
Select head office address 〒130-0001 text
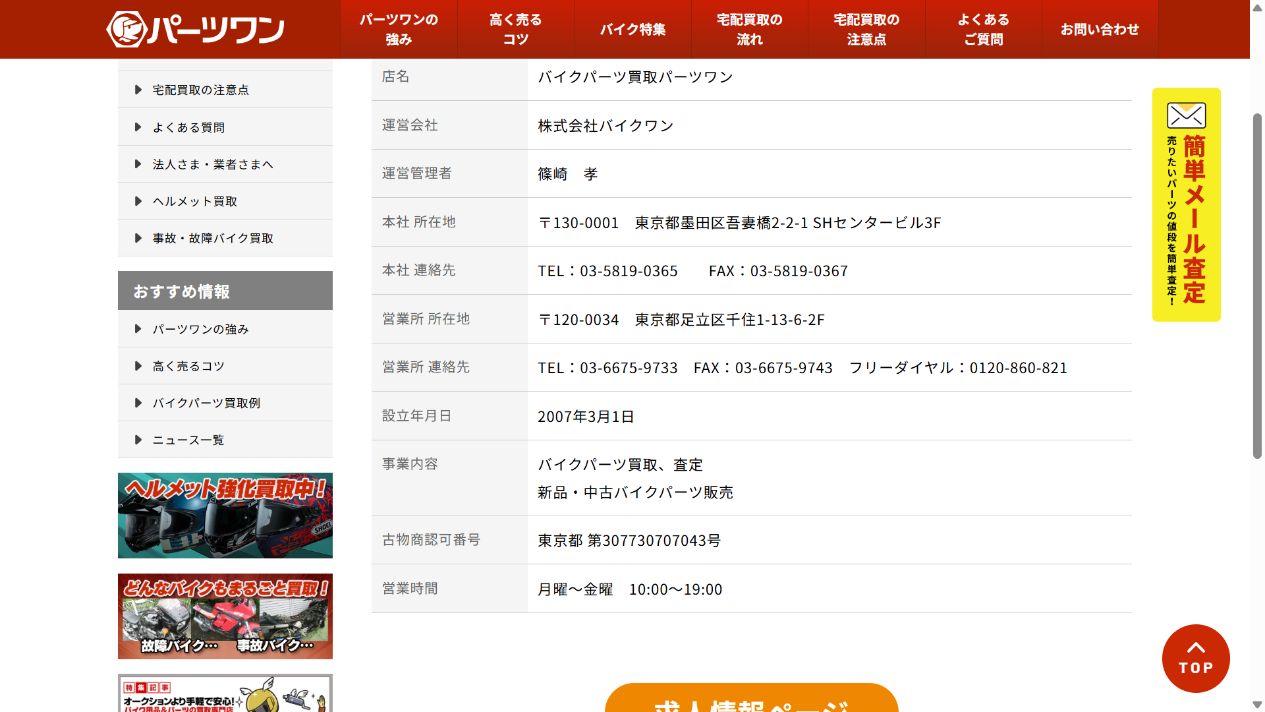[739, 223]
